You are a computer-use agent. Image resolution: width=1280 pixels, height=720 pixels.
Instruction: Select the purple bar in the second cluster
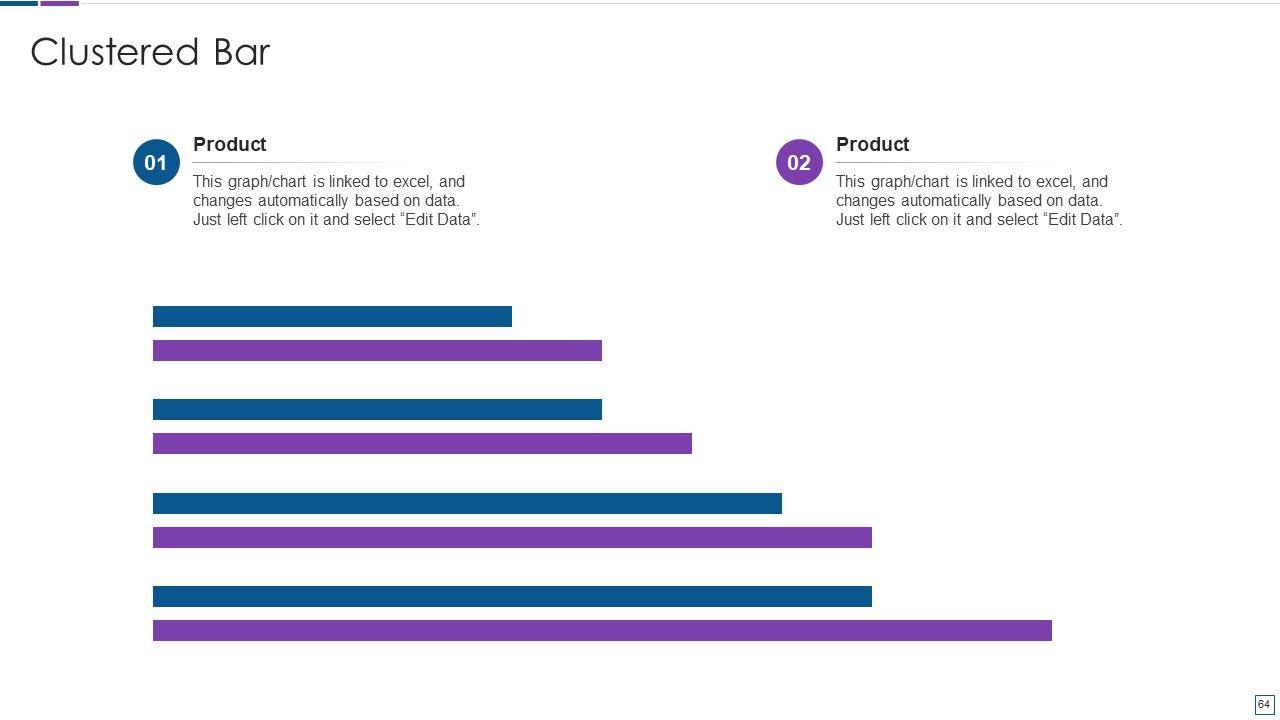422,443
